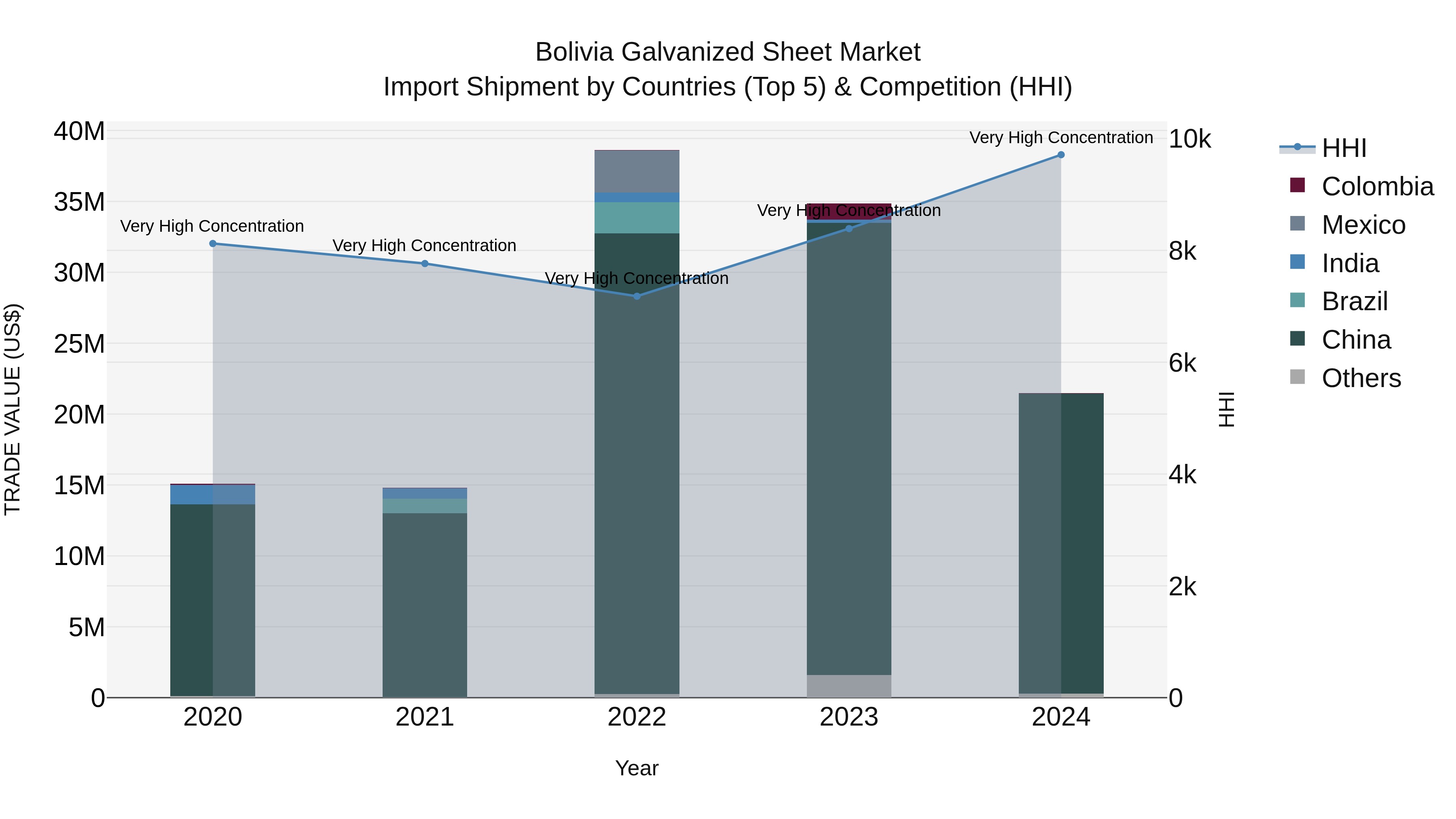Click the 5M trade value tick label
This screenshot has width=1456, height=819.
pyautogui.click(x=87, y=627)
